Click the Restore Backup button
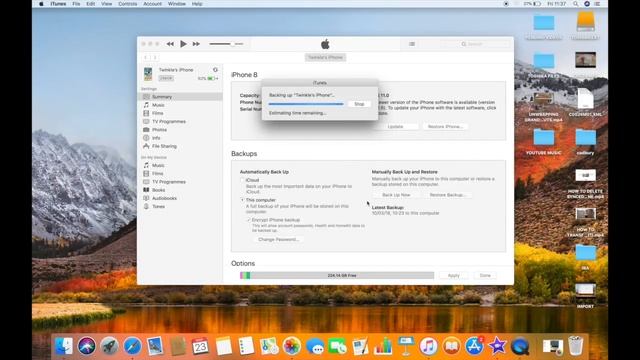 pos(448,195)
